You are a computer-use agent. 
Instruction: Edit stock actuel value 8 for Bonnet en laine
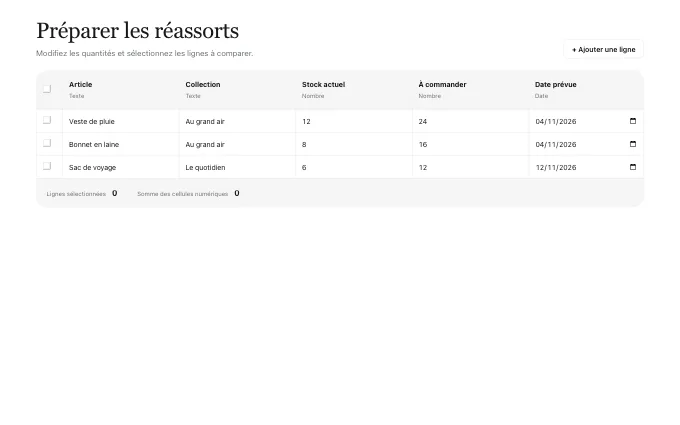tap(354, 144)
